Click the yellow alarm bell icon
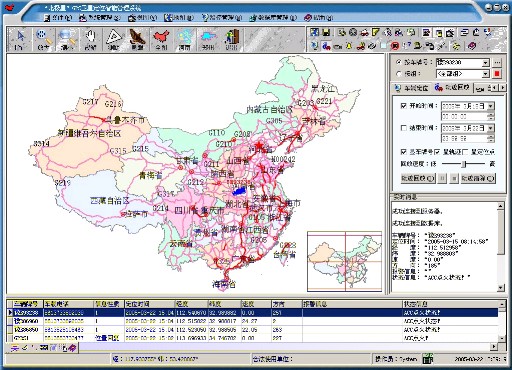Image resolution: width=512 pixels, height=370 pixels. [349, 46]
